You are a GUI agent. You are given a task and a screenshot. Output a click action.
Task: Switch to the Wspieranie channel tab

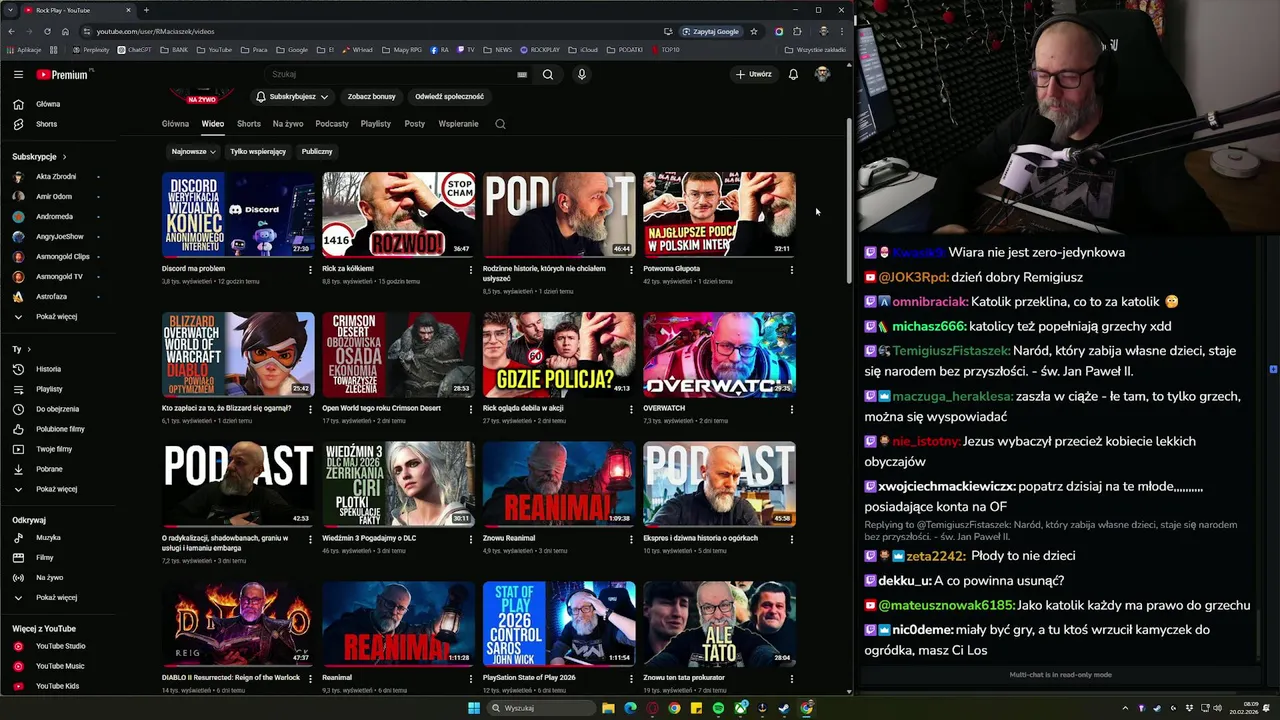coord(459,124)
